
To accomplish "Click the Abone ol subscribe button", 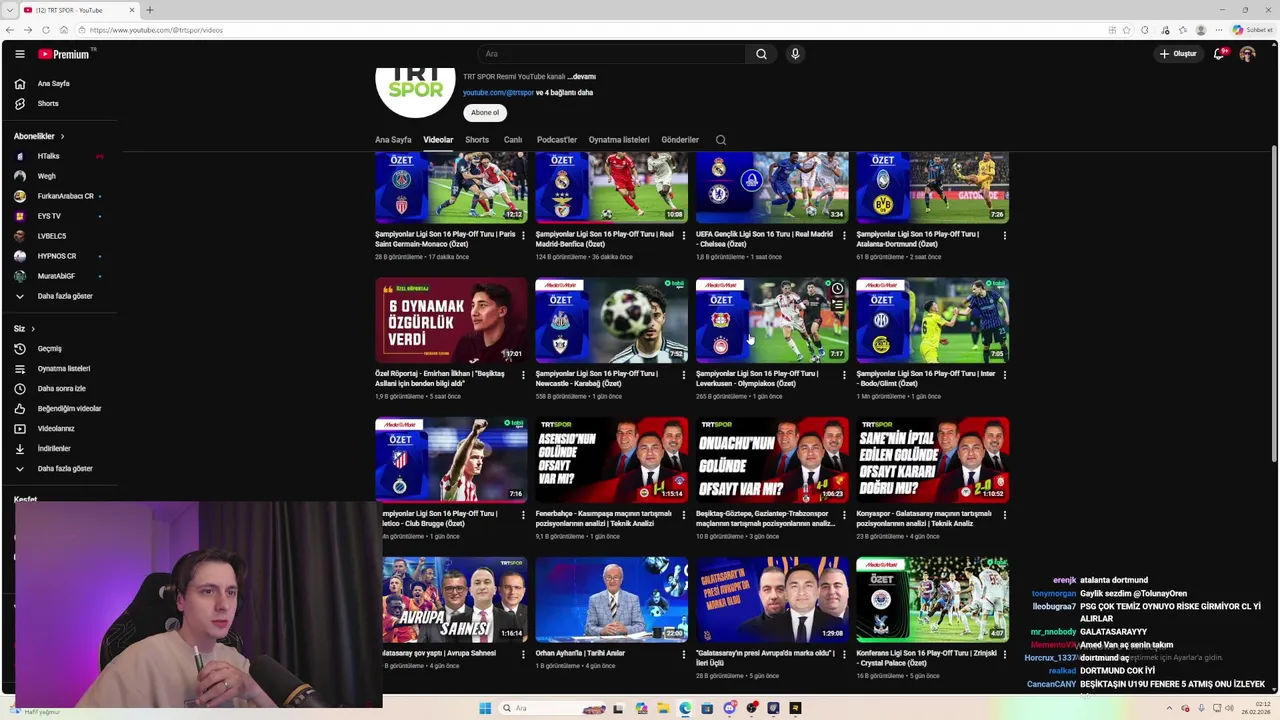I will pos(485,113).
